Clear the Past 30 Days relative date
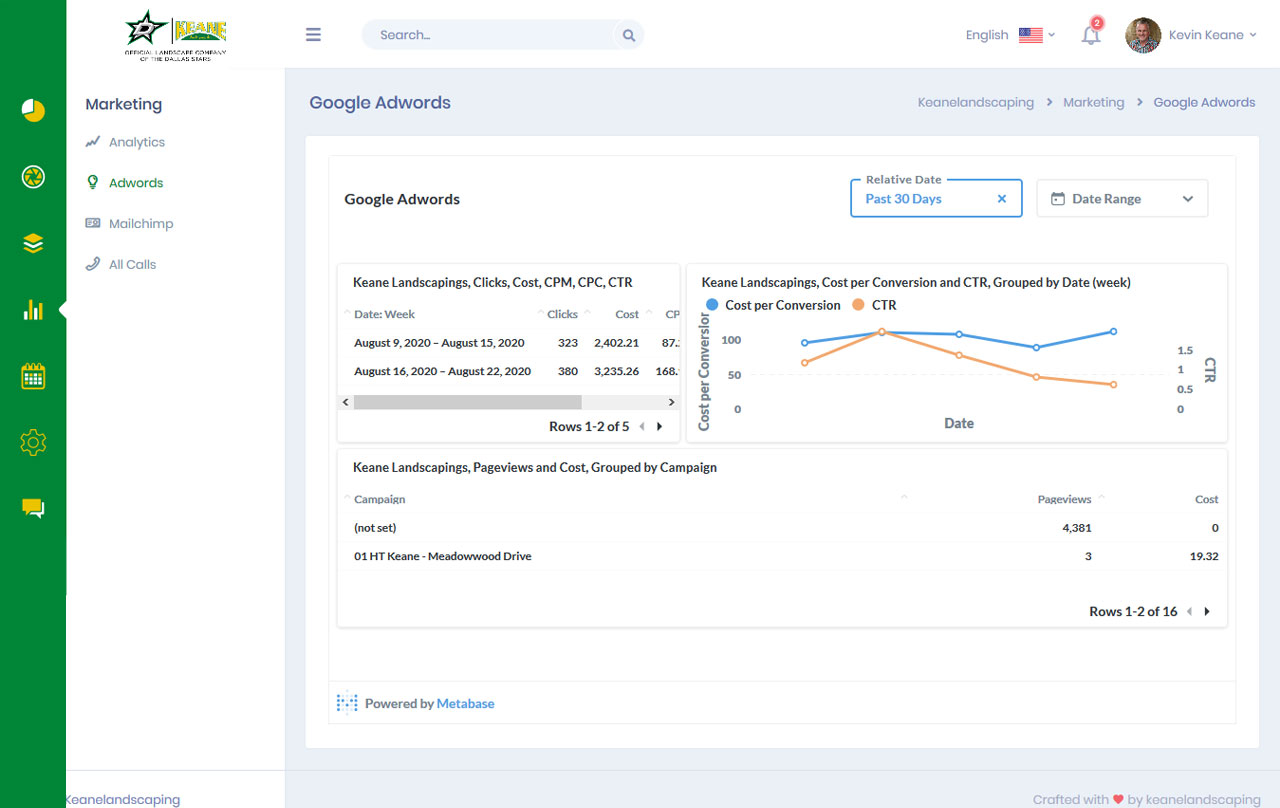This screenshot has height=808, width=1280. (x=1002, y=199)
